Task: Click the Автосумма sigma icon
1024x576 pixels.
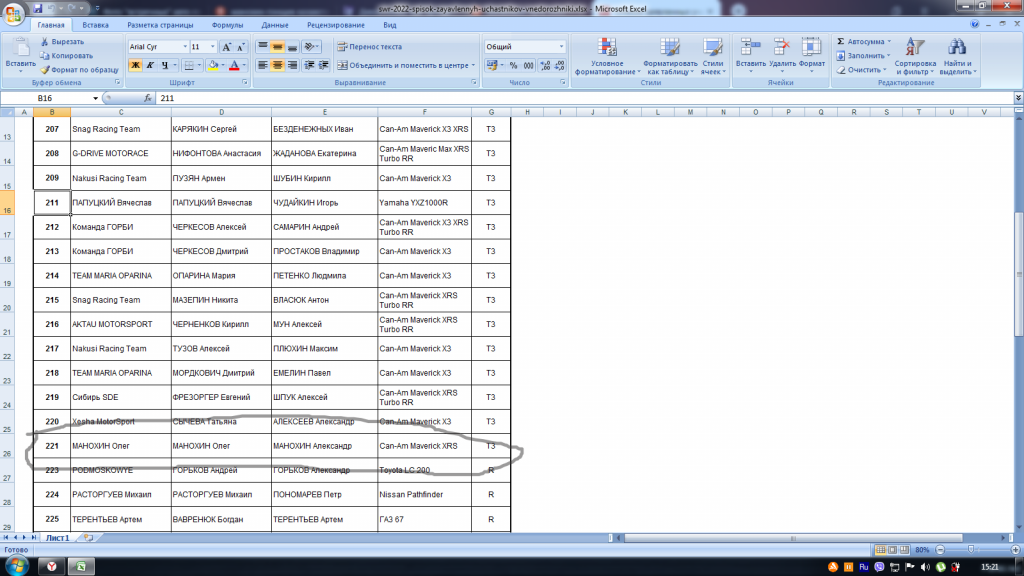Action: click(x=842, y=42)
